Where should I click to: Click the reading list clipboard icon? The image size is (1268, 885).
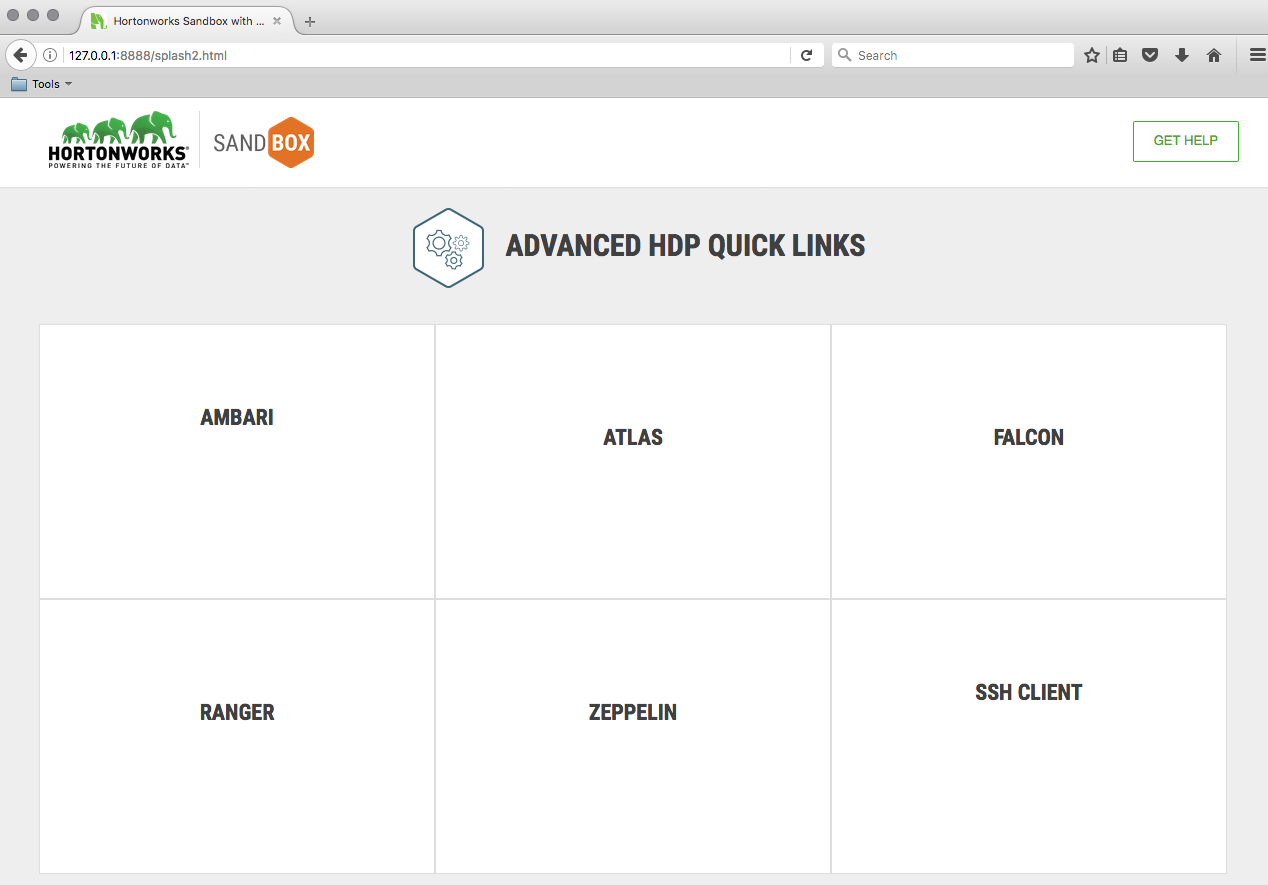point(1120,55)
